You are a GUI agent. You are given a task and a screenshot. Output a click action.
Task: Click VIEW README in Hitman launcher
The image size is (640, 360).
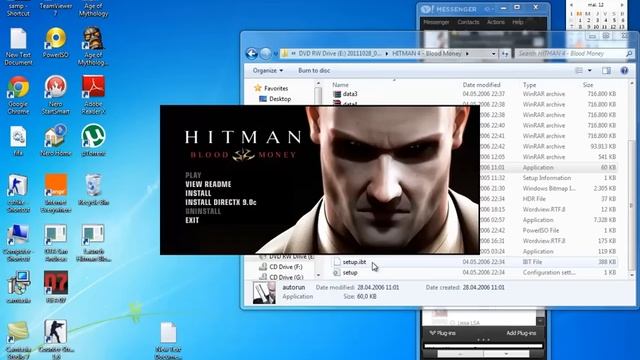208,184
